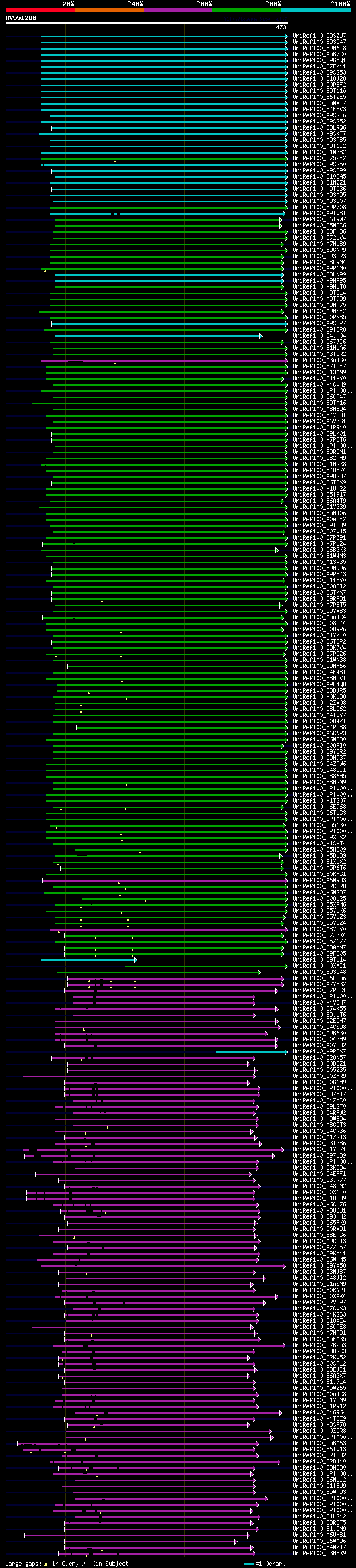Image resolution: width=356 pixels, height=1568 pixels.
Task: Select the UniRef100_Q75KE2 label
Action: (x=319, y=159)
